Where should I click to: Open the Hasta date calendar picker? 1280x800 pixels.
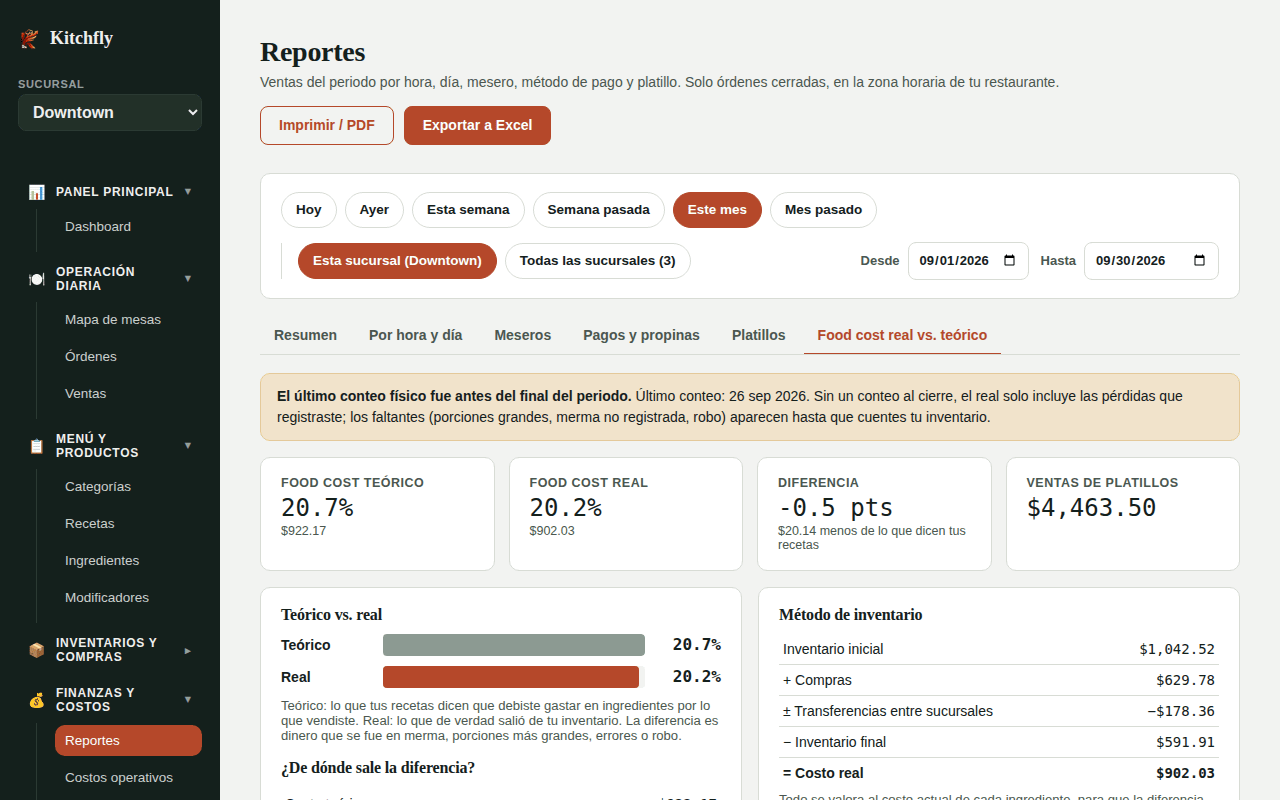click(x=1199, y=261)
